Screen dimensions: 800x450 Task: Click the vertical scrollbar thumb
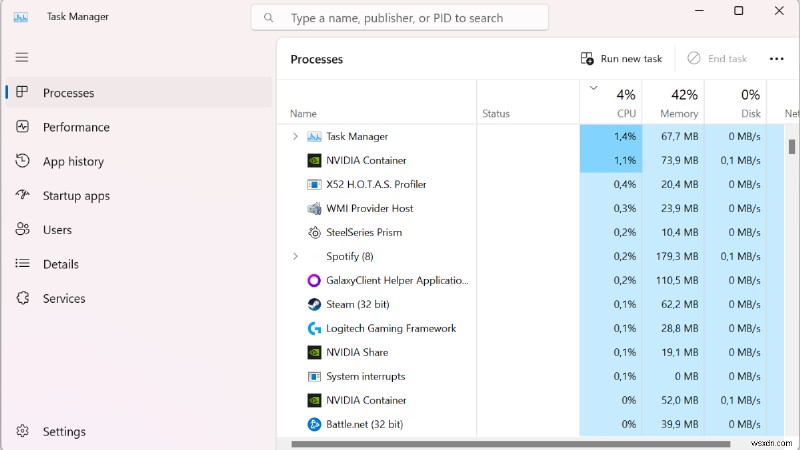pyautogui.click(x=791, y=146)
